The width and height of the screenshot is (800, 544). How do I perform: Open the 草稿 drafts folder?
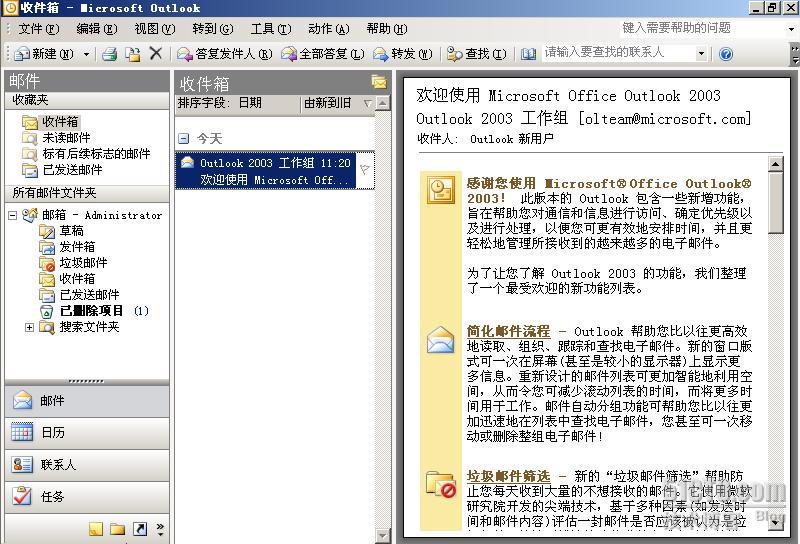[61, 231]
